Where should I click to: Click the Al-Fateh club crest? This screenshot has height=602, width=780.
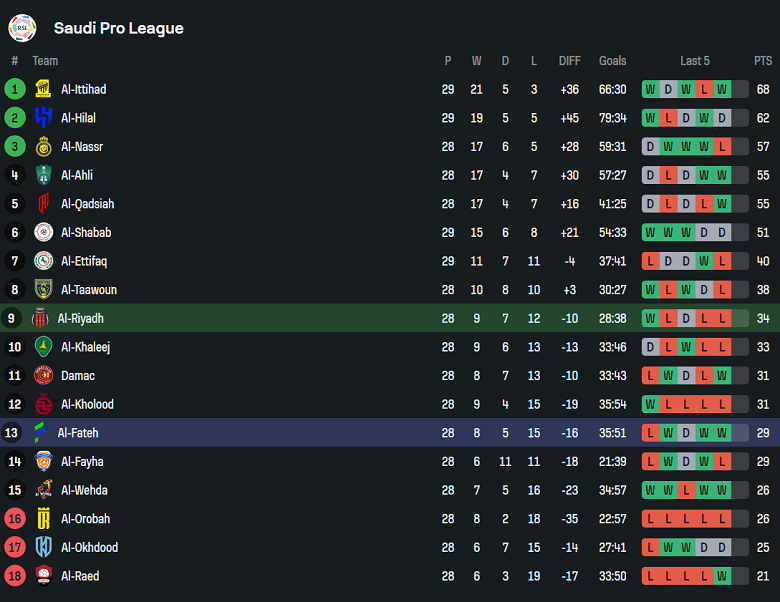click(40, 433)
